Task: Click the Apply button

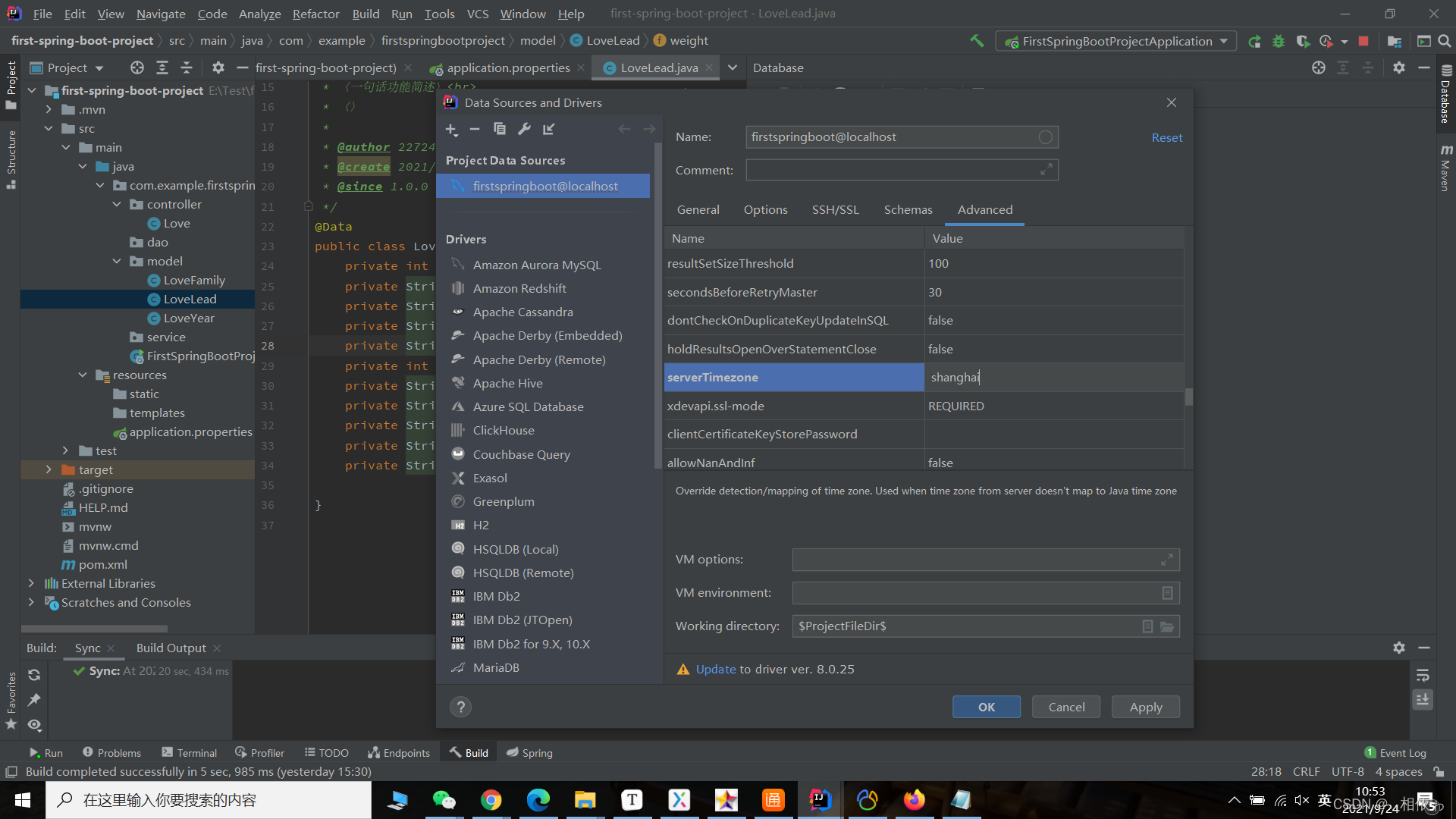Action: 1145,707
